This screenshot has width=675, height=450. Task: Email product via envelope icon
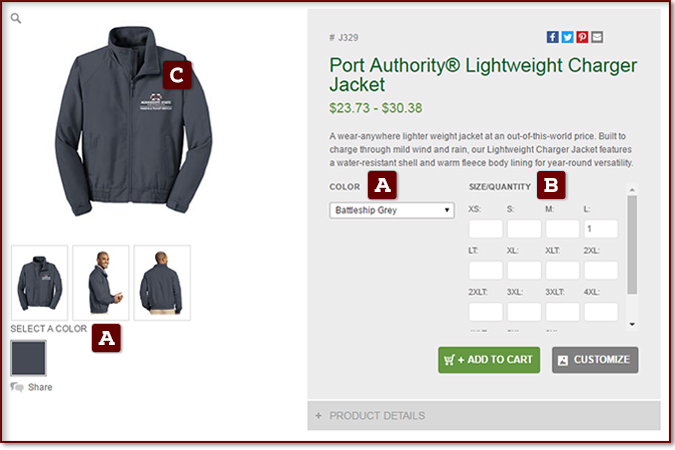pos(597,37)
